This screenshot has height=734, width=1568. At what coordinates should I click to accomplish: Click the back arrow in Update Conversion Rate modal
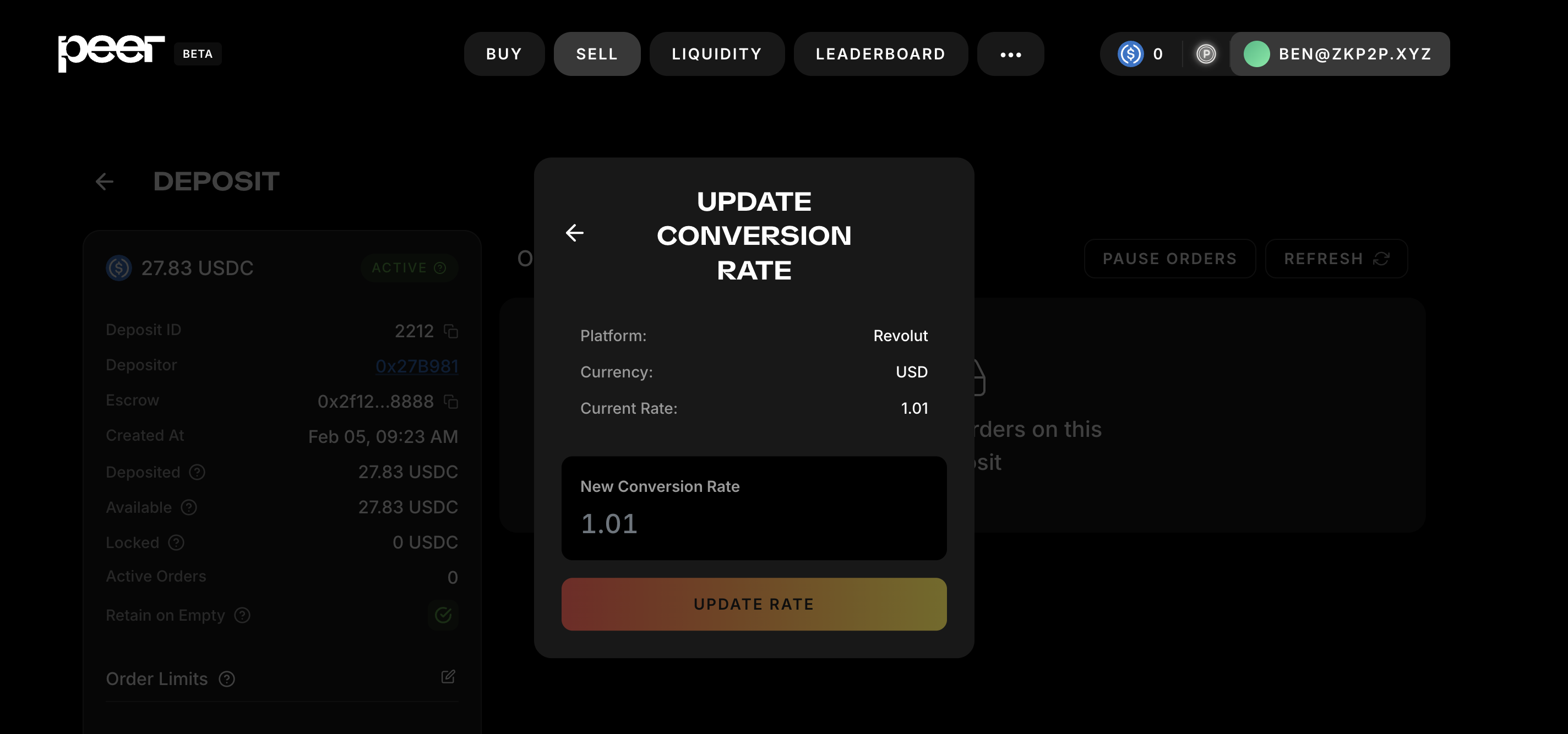tap(574, 233)
